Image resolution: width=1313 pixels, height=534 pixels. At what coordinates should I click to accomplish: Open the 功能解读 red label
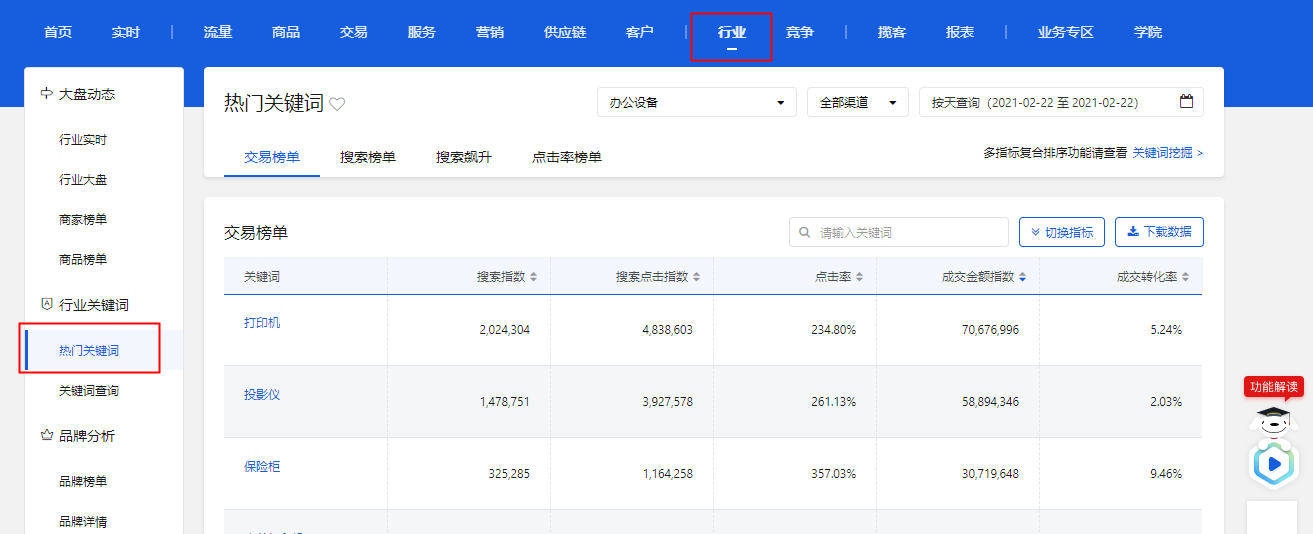(1274, 387)
